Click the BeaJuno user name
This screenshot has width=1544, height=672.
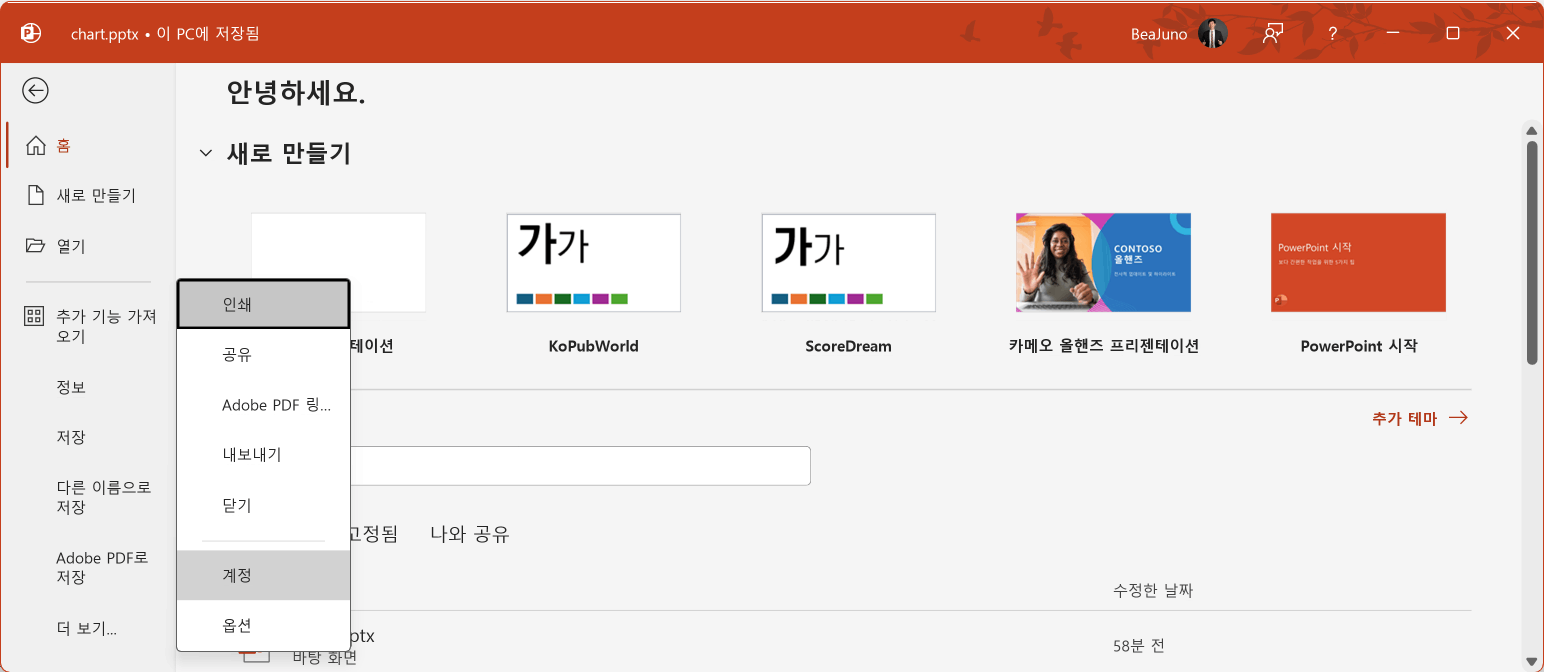coord(1159,34)
